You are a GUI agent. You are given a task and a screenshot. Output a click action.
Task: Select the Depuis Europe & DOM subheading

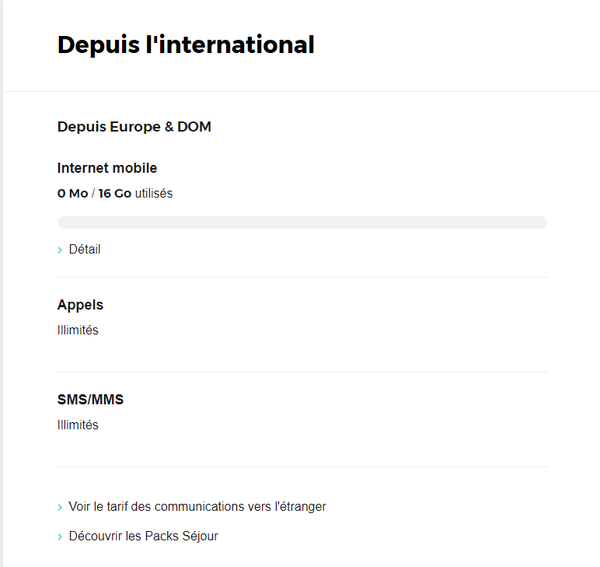(134, 127)
